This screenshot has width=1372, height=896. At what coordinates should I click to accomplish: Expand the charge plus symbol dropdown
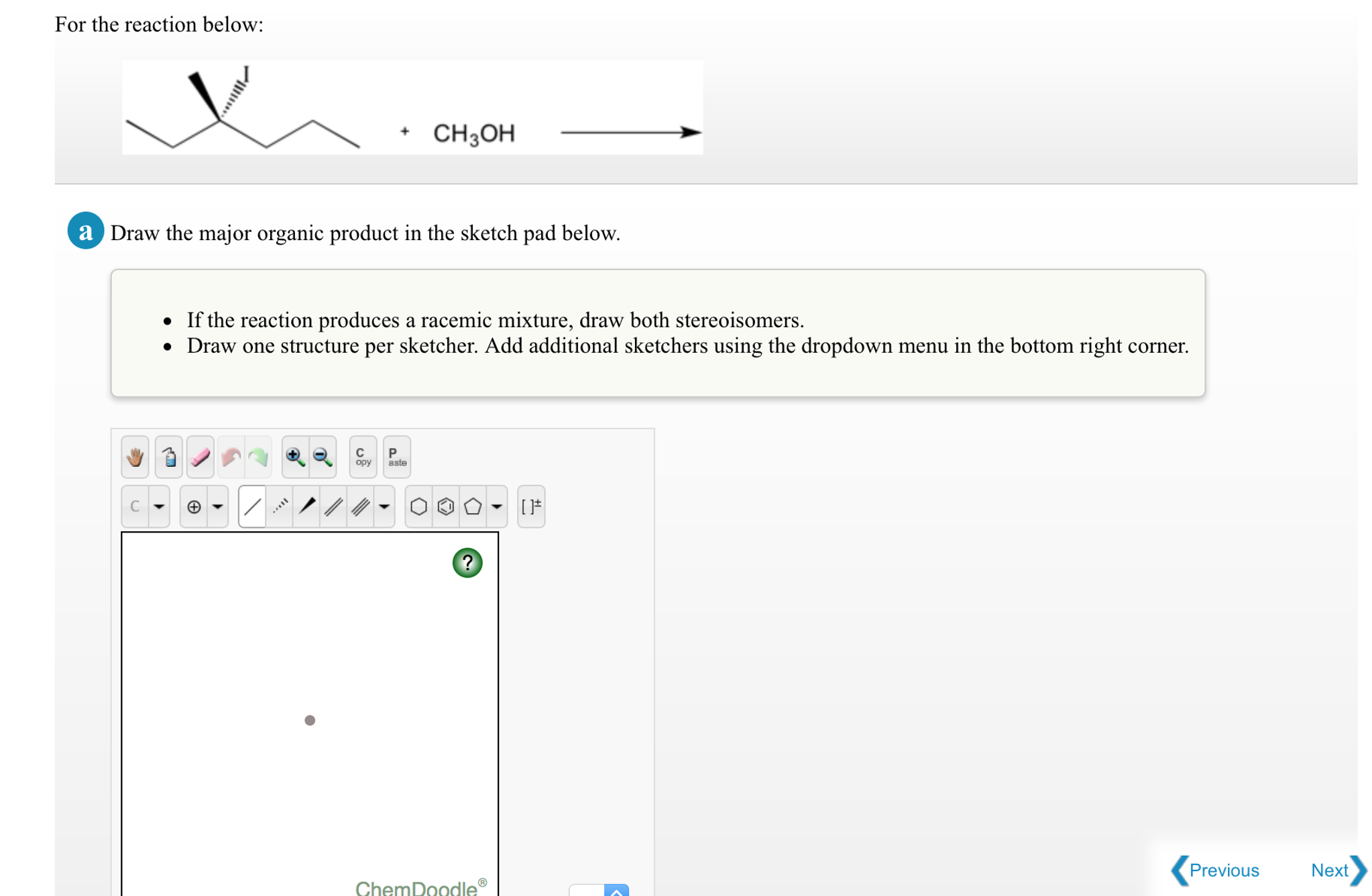tap(217, 506)
